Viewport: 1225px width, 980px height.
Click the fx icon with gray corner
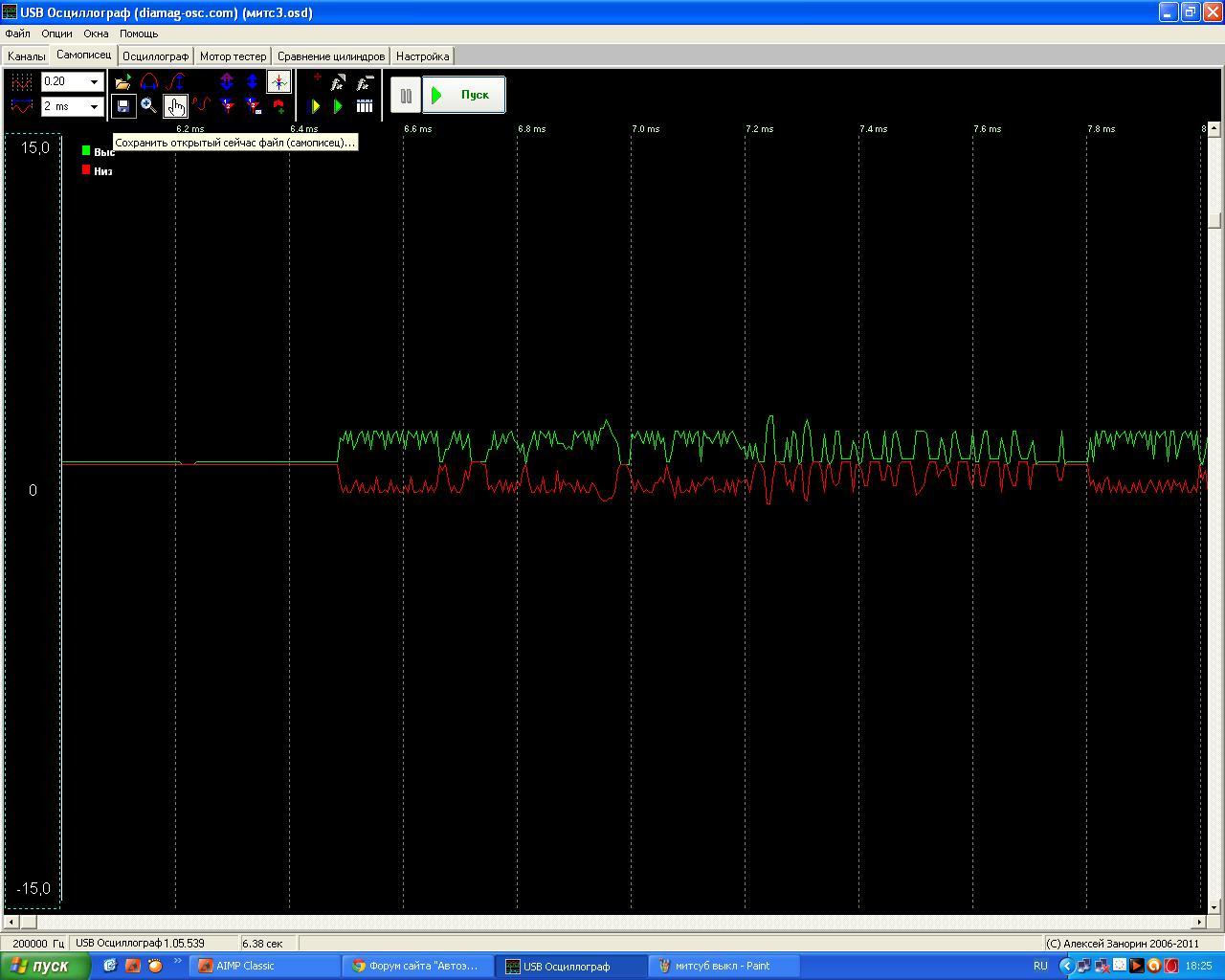(338, 82)
